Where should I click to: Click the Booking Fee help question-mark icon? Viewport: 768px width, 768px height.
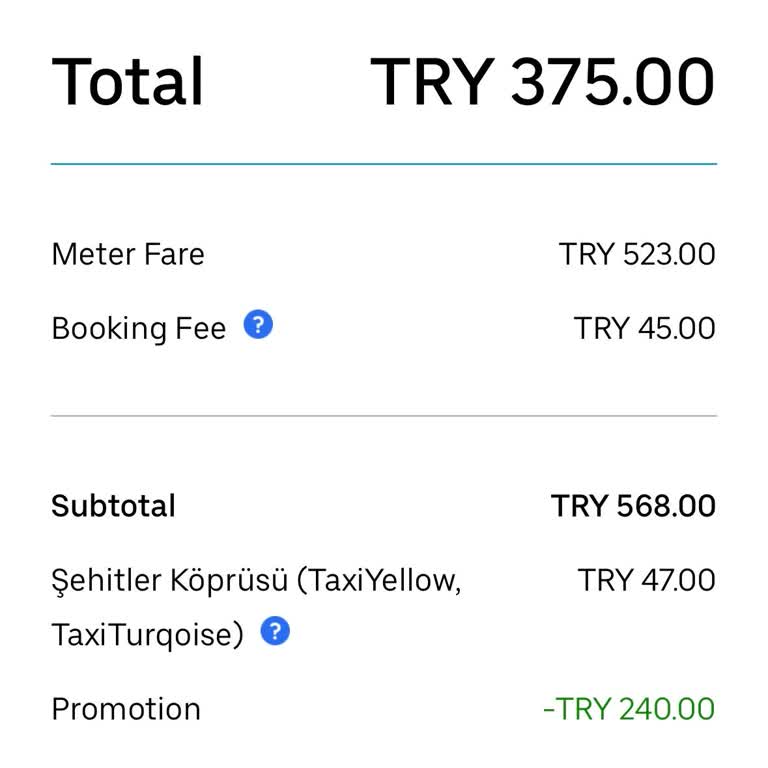click(258, 325)
